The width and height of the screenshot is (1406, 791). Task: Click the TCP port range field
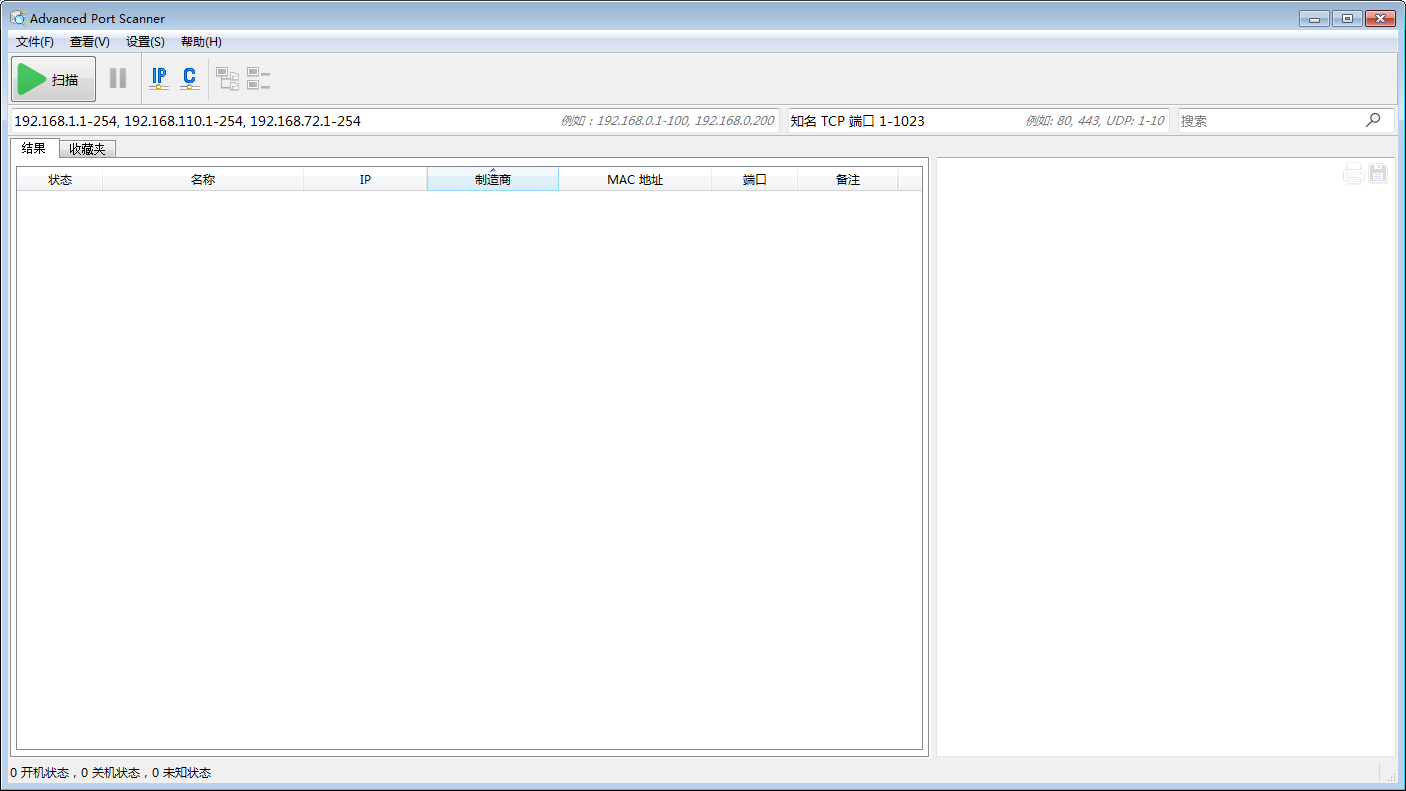click(900, 121)
